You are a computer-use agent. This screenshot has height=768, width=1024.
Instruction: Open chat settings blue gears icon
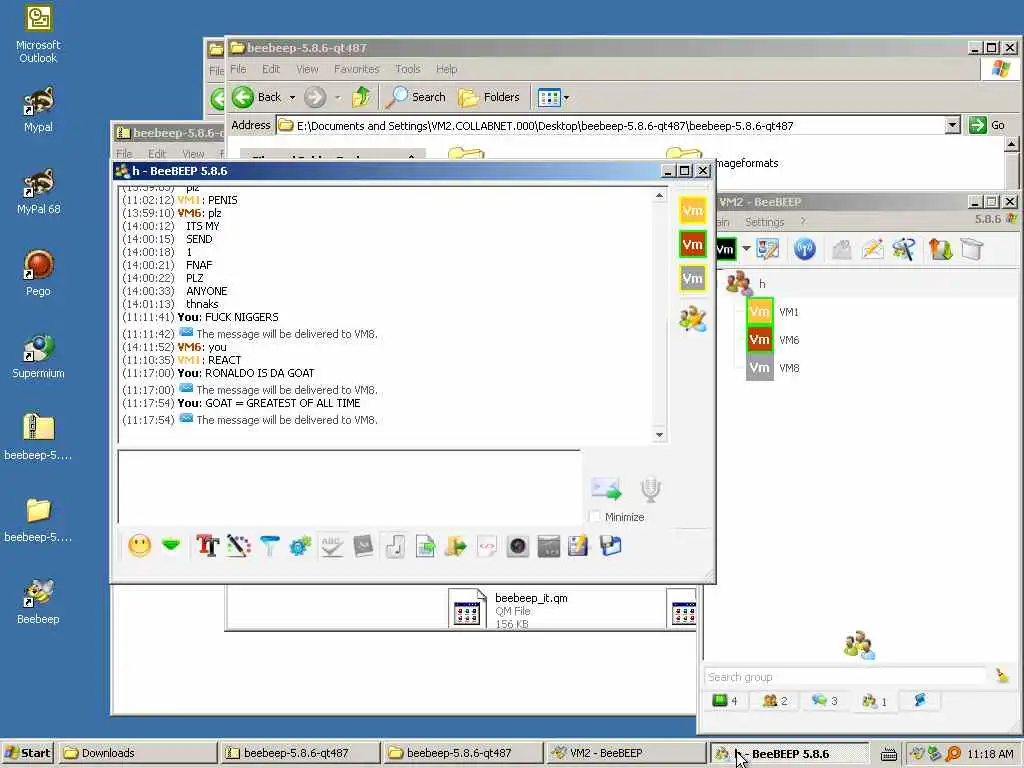tap(300, 546)
